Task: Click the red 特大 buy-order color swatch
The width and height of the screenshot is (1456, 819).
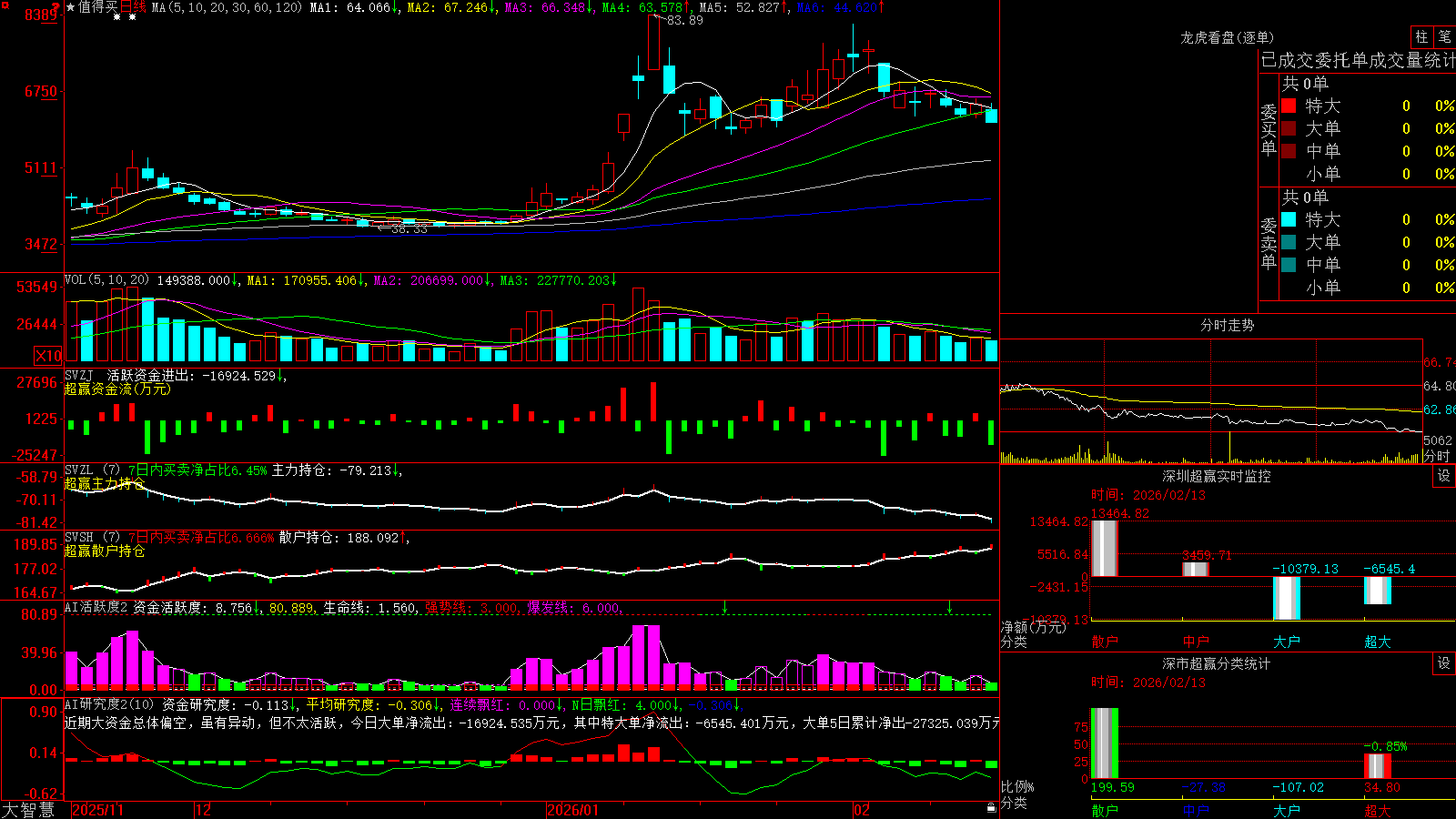Action: click(x=1289, y=106)
